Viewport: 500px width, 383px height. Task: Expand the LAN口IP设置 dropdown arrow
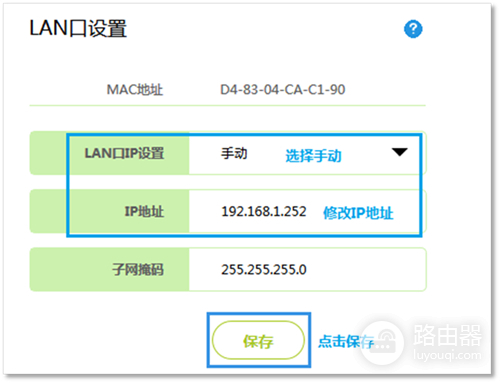click(x=400, y=152)
